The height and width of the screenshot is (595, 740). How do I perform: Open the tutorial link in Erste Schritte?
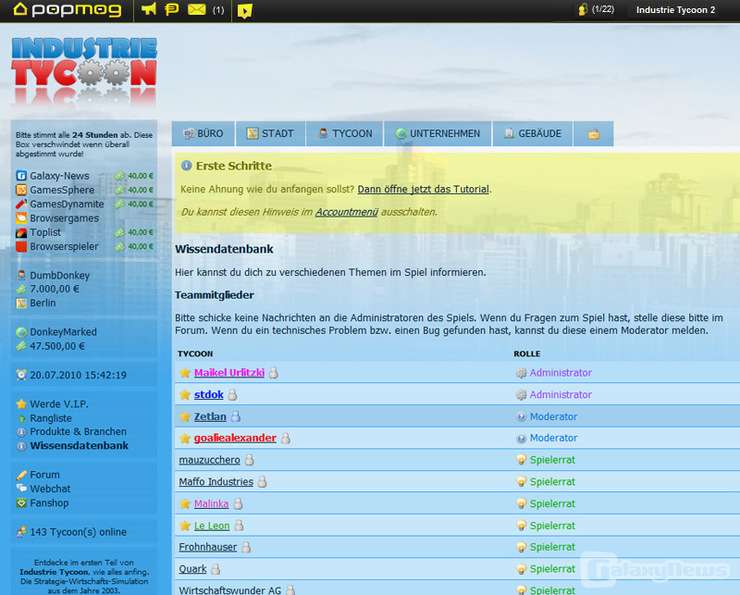[423, 189]
